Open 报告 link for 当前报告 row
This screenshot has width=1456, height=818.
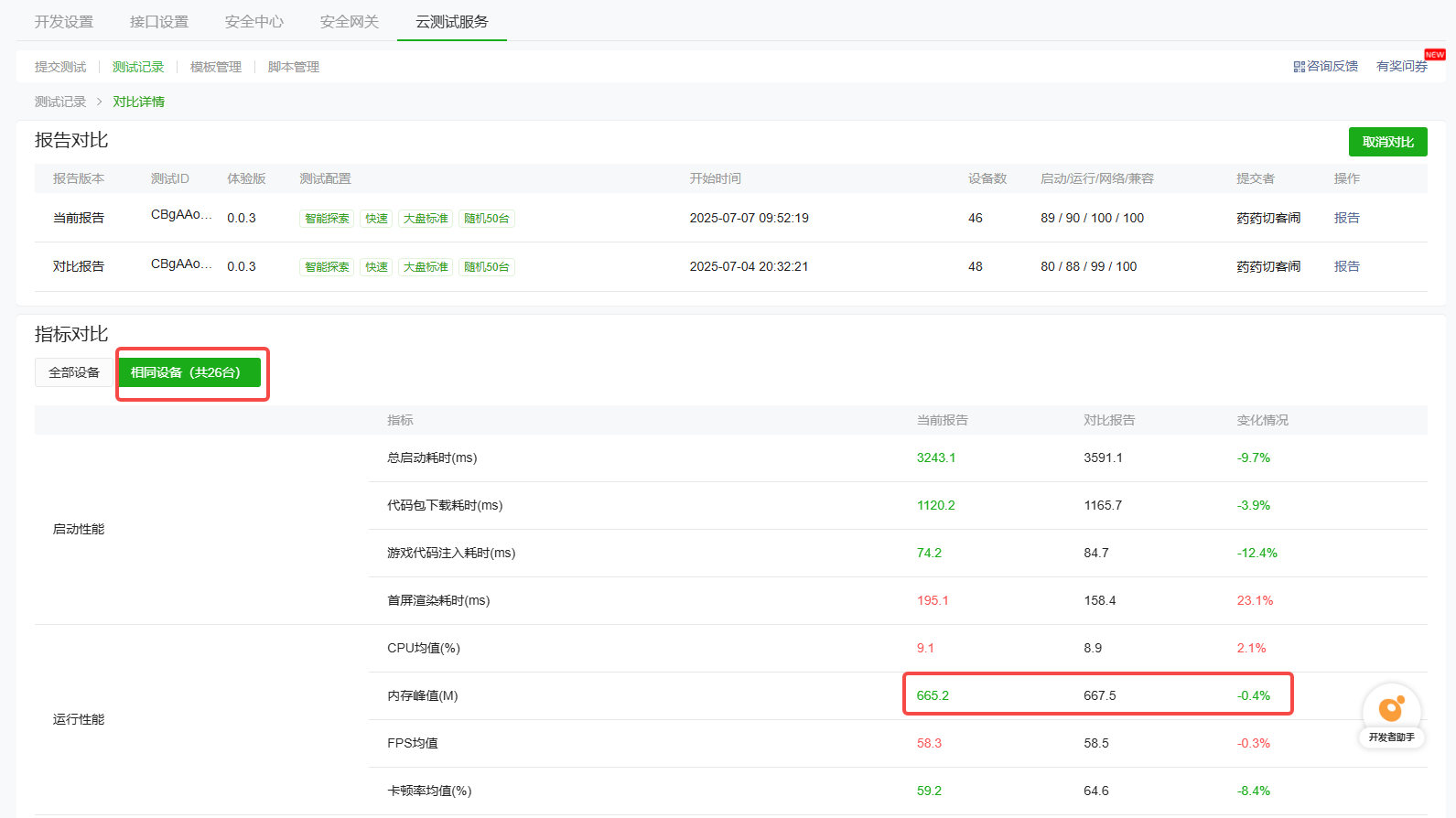tap(1347, 218)
